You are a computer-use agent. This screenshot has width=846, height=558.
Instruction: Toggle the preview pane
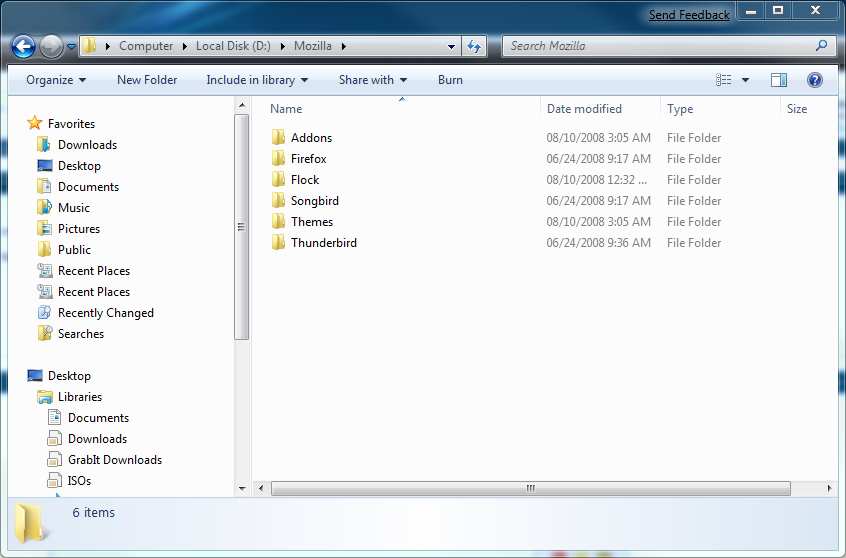click(x=779, y=80)
